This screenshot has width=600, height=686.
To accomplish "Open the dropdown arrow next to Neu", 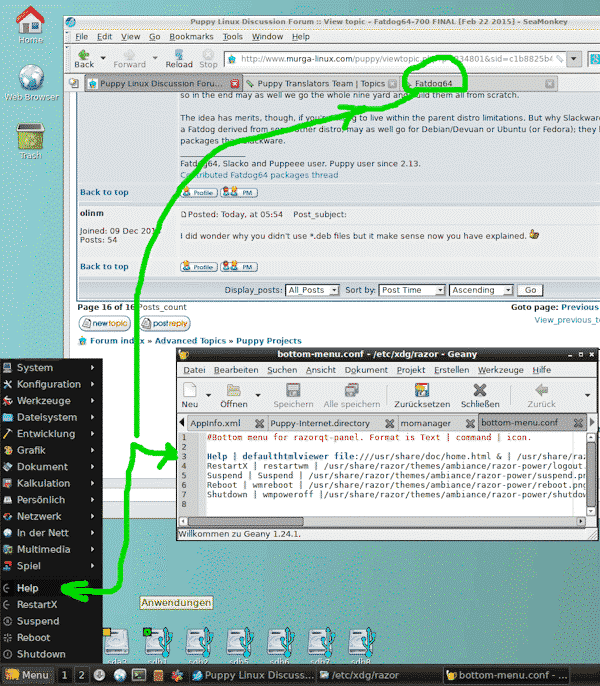I will pyautogui.click(x=208, y=395).
